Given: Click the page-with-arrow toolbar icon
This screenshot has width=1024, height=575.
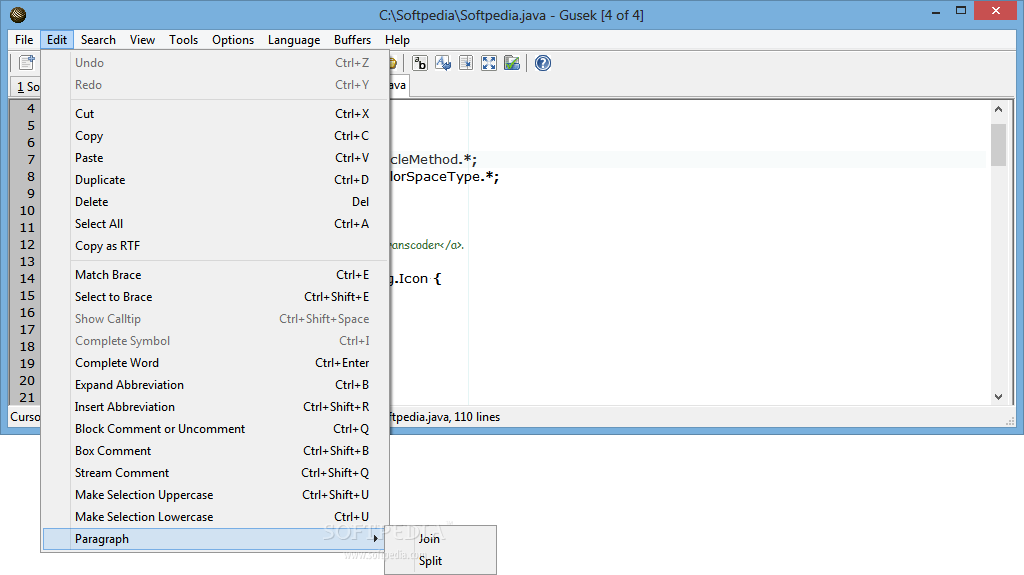Looking at the screenshot, I should click(x=466, y=63).
